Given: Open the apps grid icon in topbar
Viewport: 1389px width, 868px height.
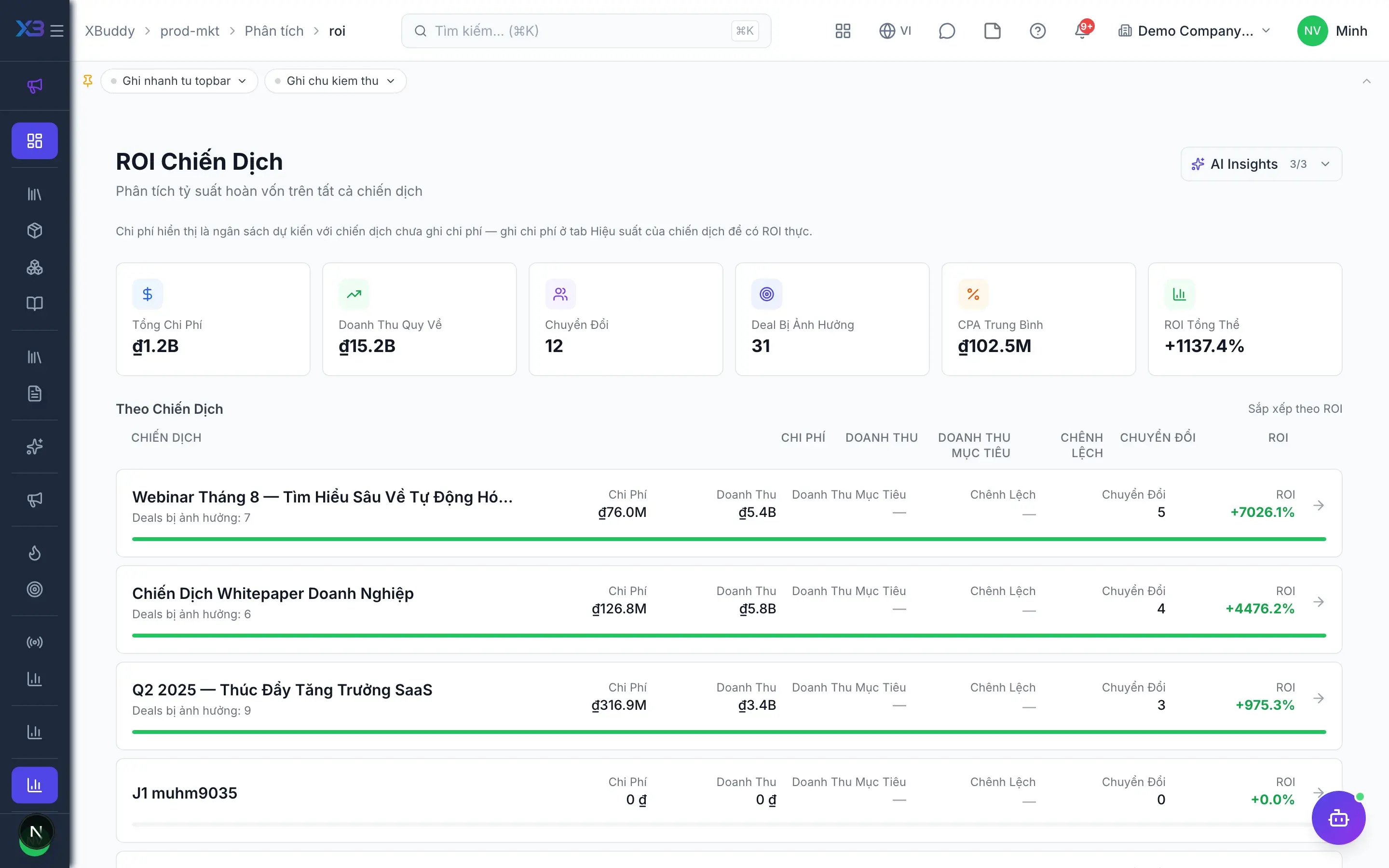Looking at the screenshot, I should (x=843, y=31).
